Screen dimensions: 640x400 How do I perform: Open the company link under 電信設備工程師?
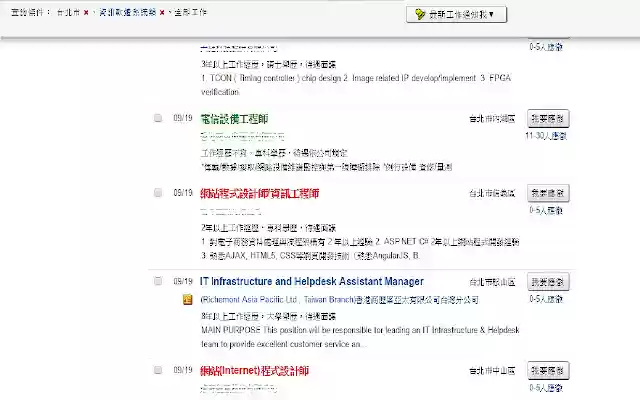click(242, 136)
